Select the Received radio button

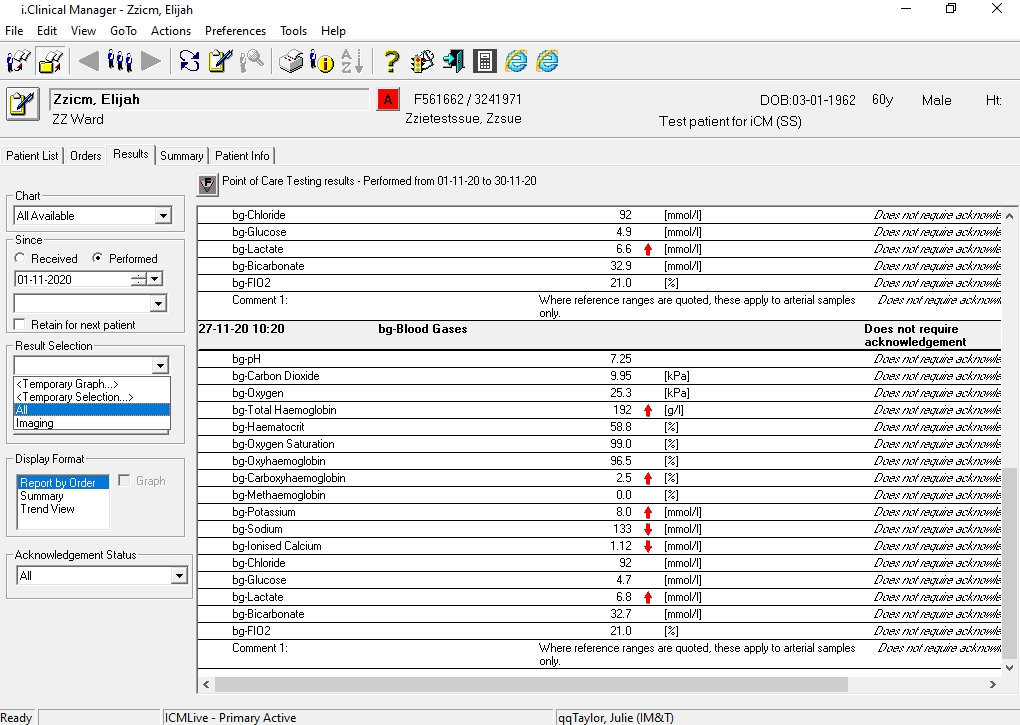coord(20,258)
